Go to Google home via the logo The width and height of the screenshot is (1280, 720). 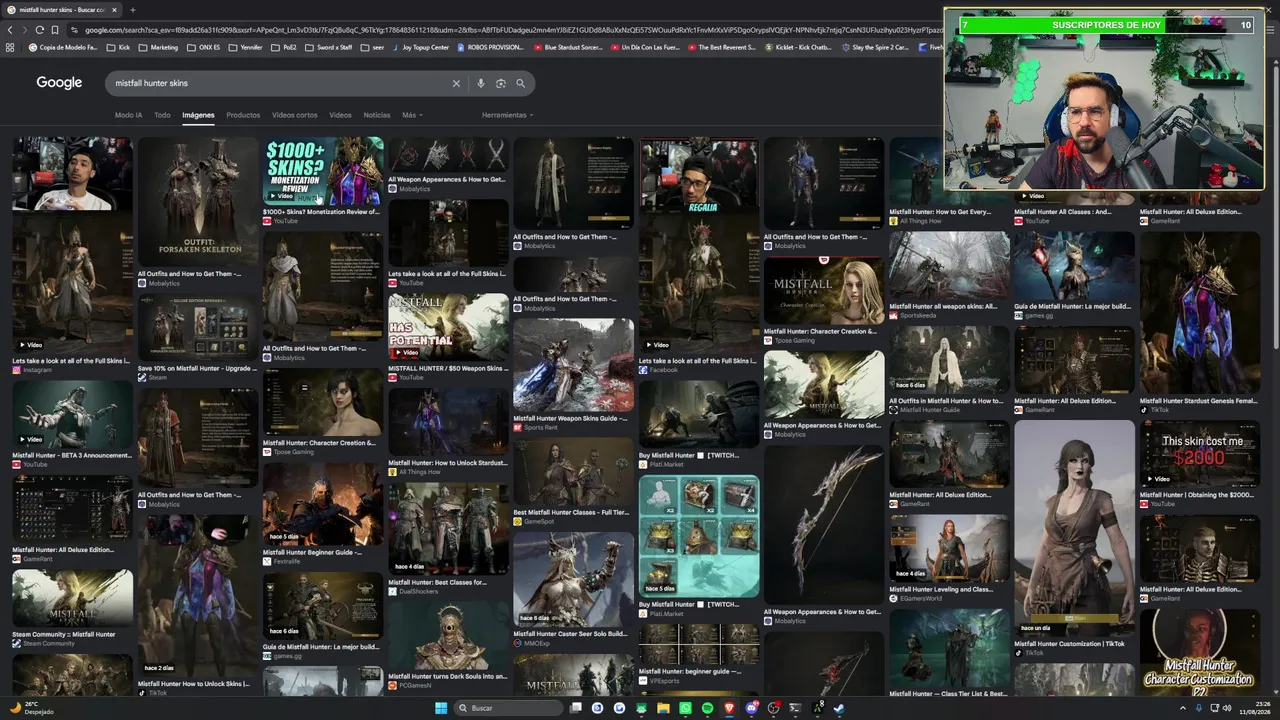59,83
